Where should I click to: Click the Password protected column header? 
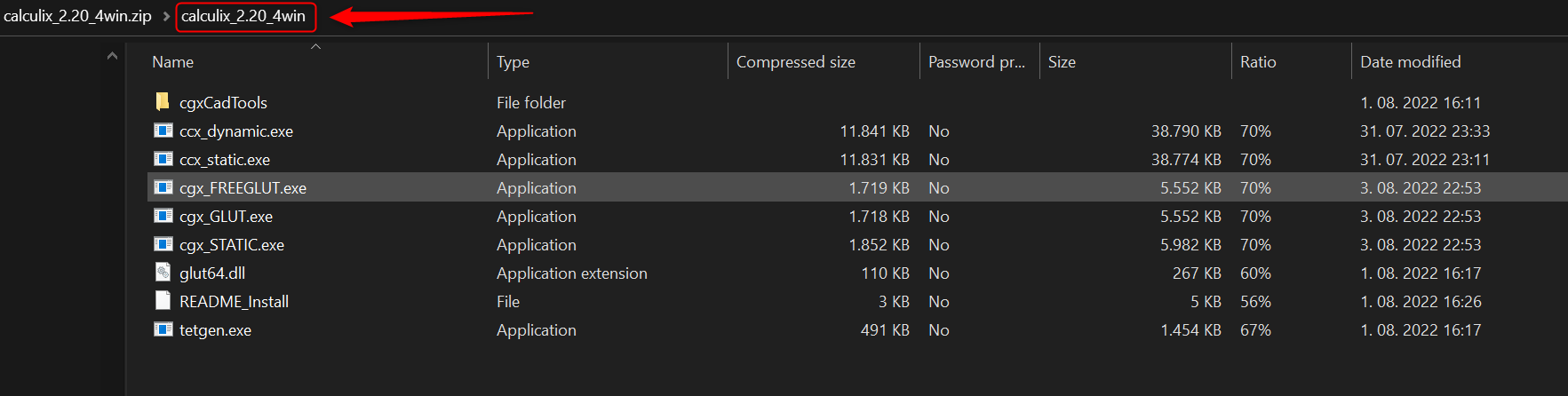click(x=979, y=61)
